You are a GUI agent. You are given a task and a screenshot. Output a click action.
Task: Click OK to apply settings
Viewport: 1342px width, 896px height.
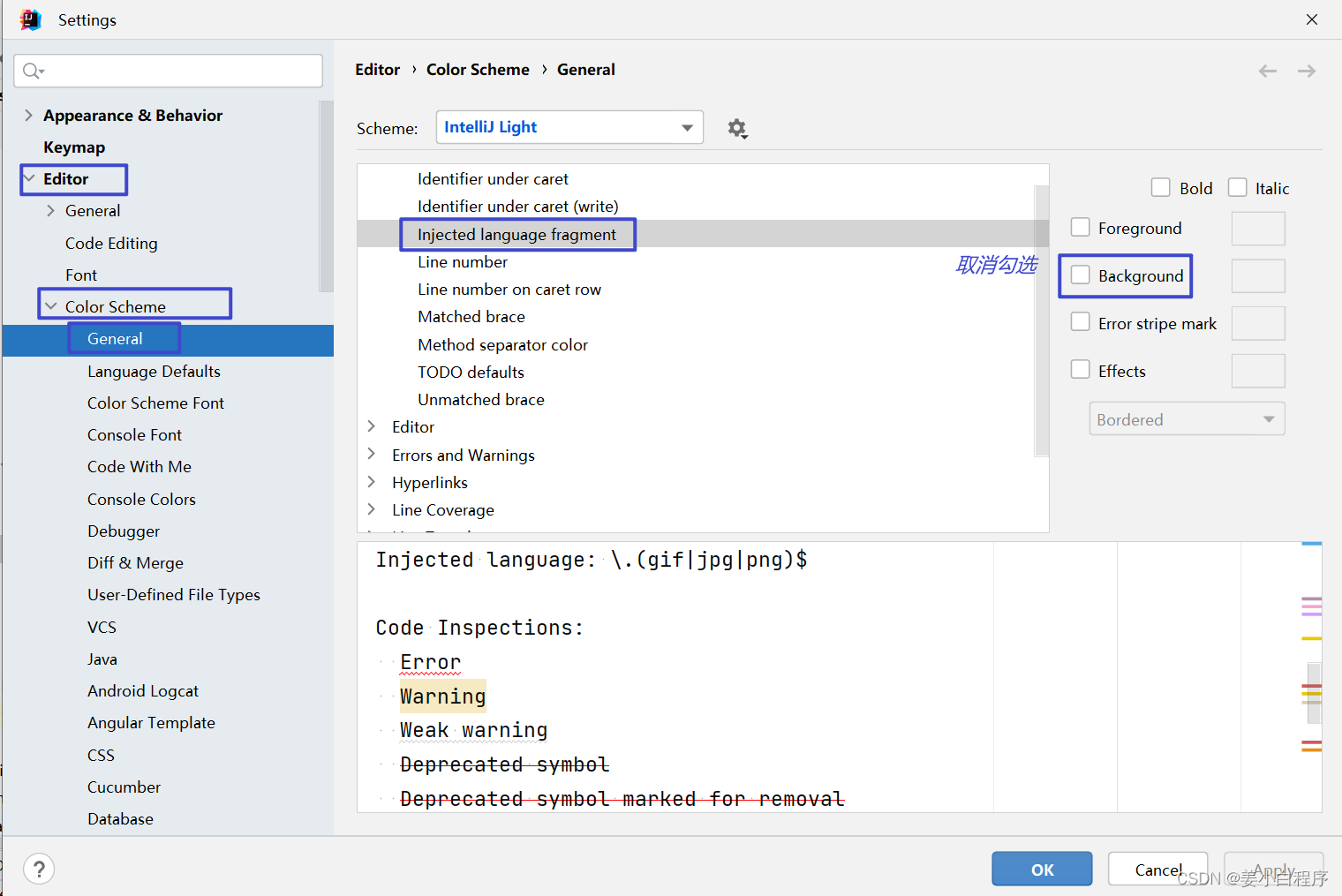tap(1041, 869)
